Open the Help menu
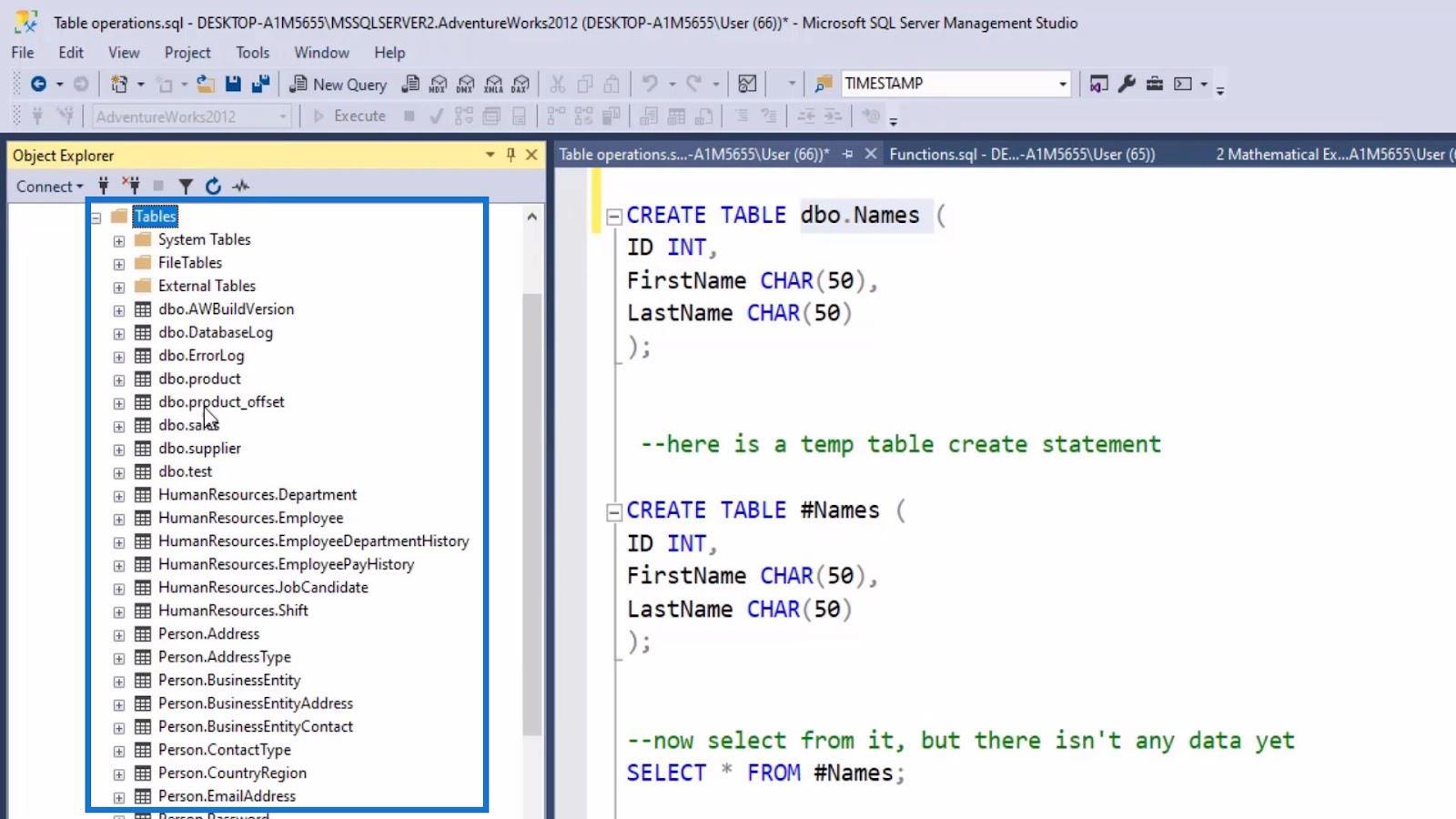1456x819 pixels. click(389, 53)
